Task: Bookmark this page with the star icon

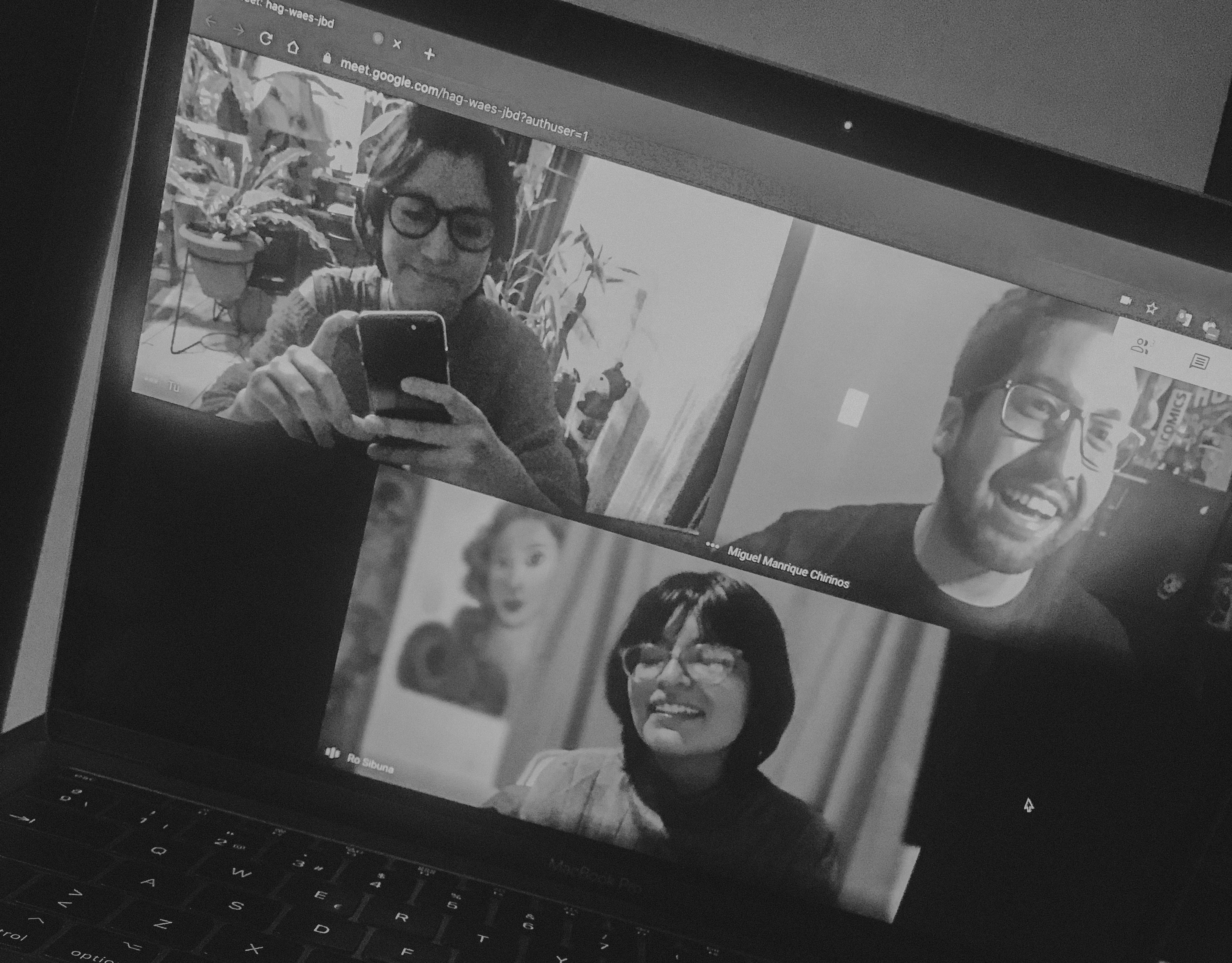Action: [x=1151, y=308]
